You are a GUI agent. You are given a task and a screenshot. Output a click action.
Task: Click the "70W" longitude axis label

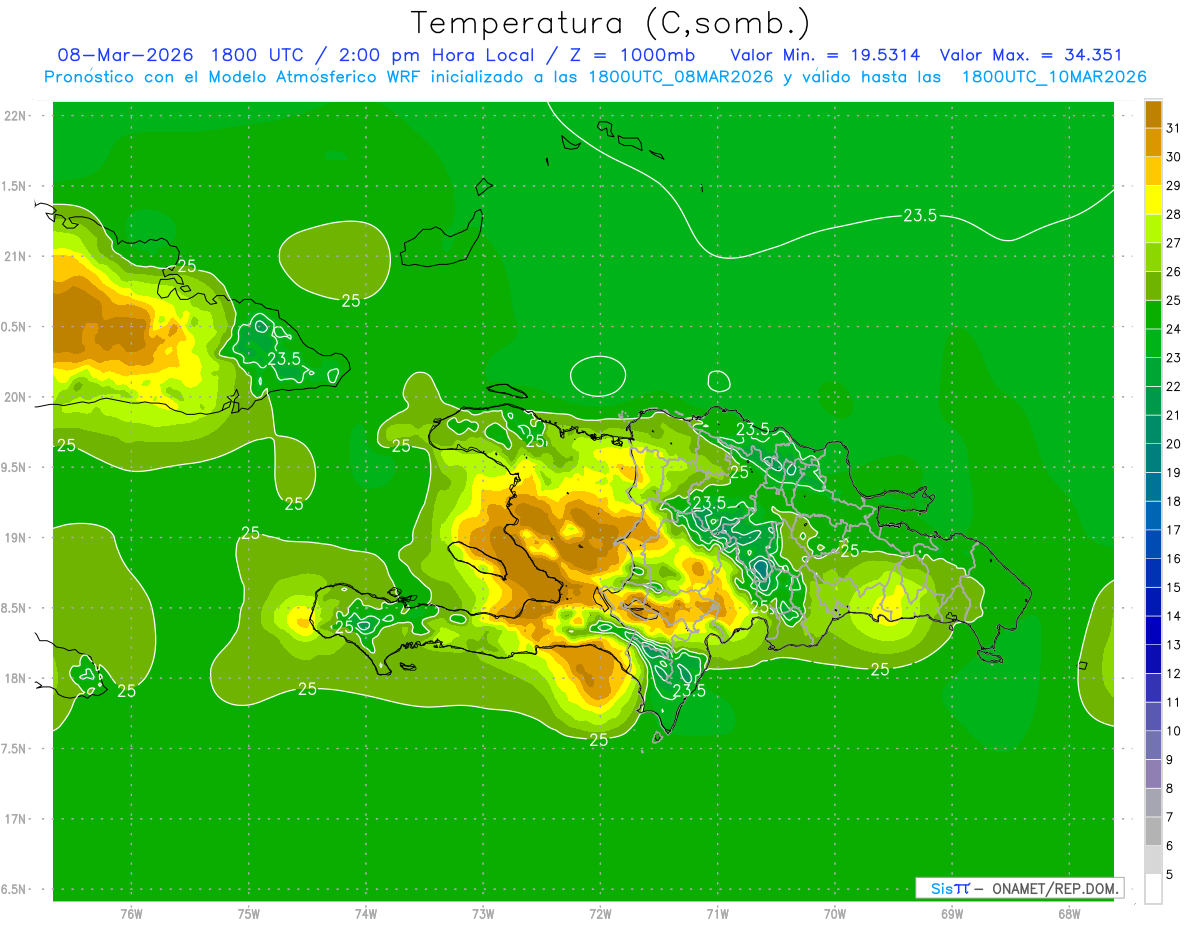[835, 913]
